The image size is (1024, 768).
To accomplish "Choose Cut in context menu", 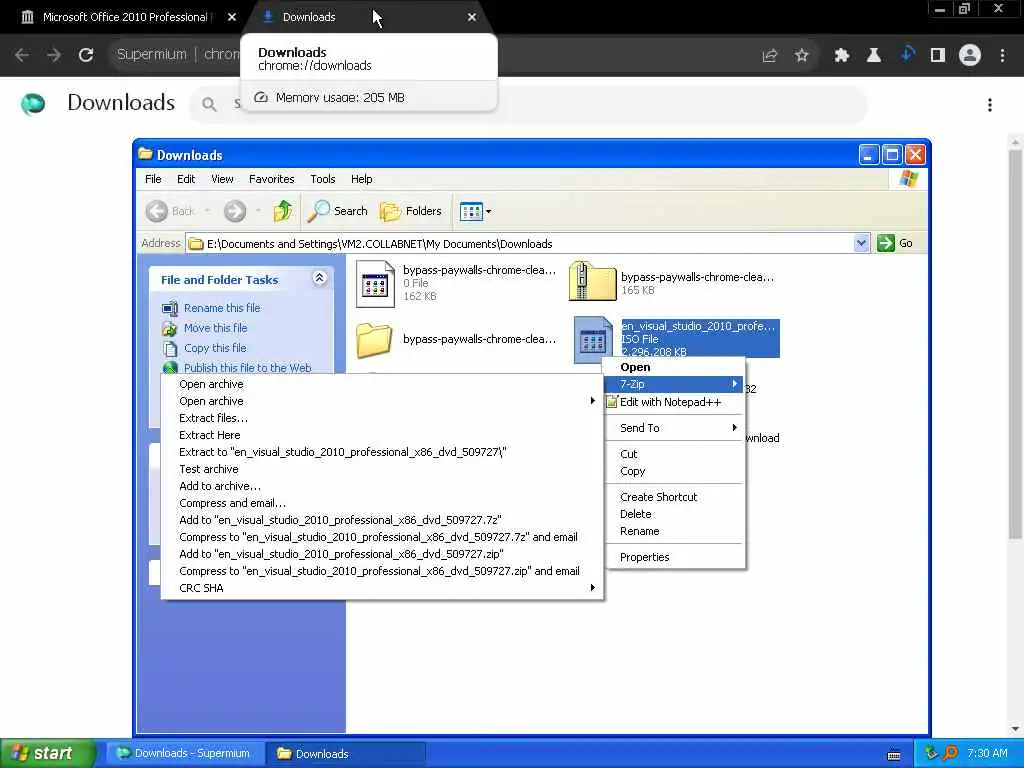I will click(675, 454).
